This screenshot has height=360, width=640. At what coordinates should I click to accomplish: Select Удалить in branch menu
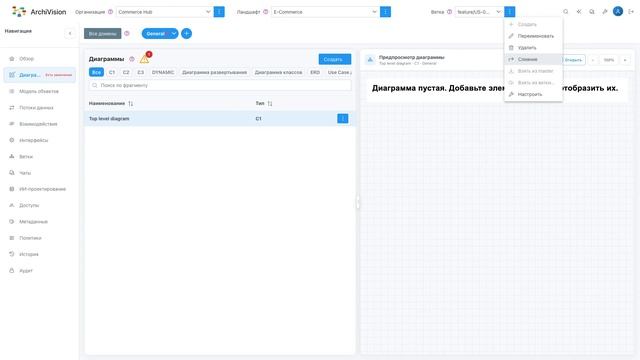click(533, 48)
